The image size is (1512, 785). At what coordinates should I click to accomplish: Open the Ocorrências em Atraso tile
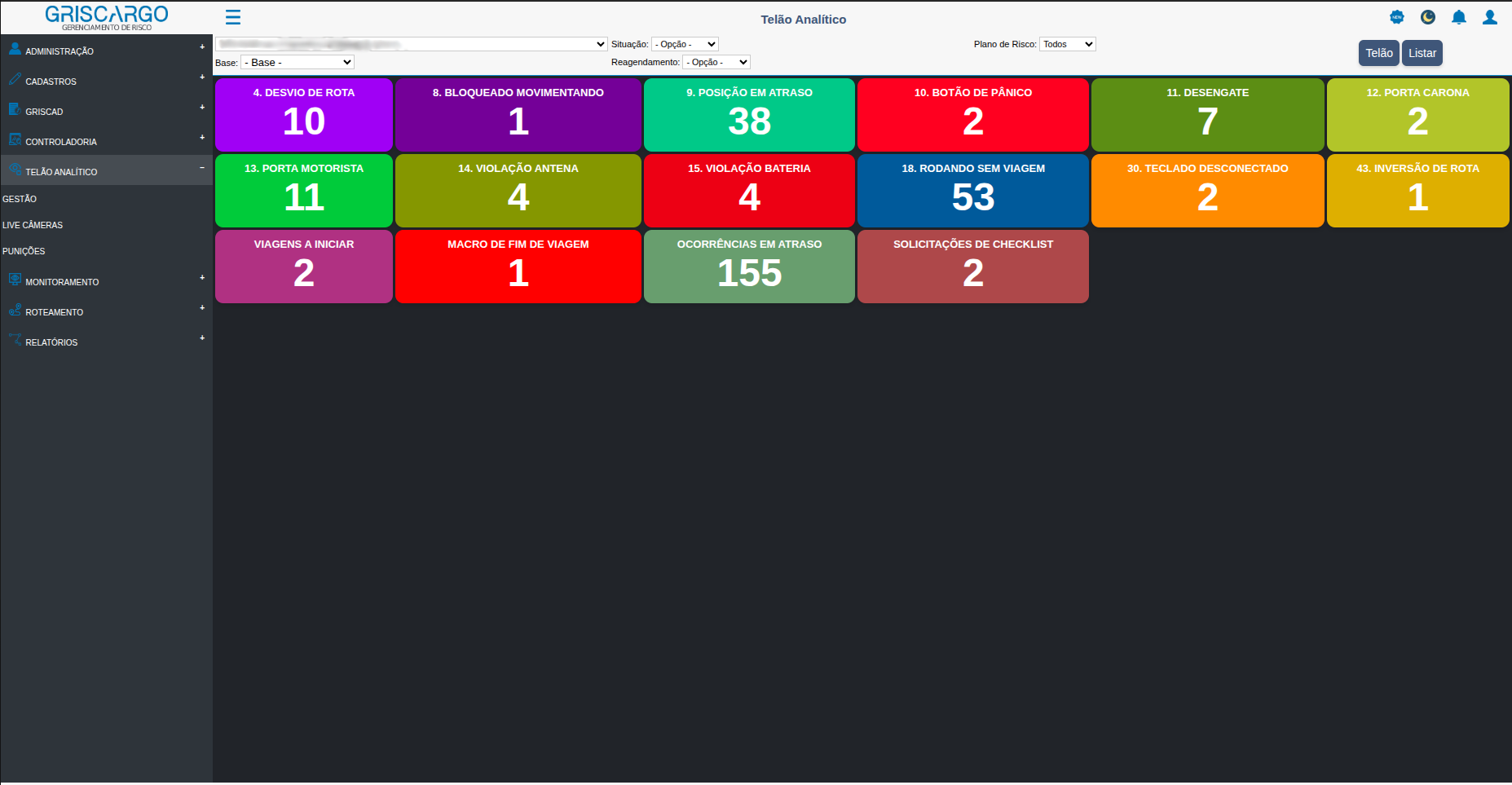coord(749,267)
